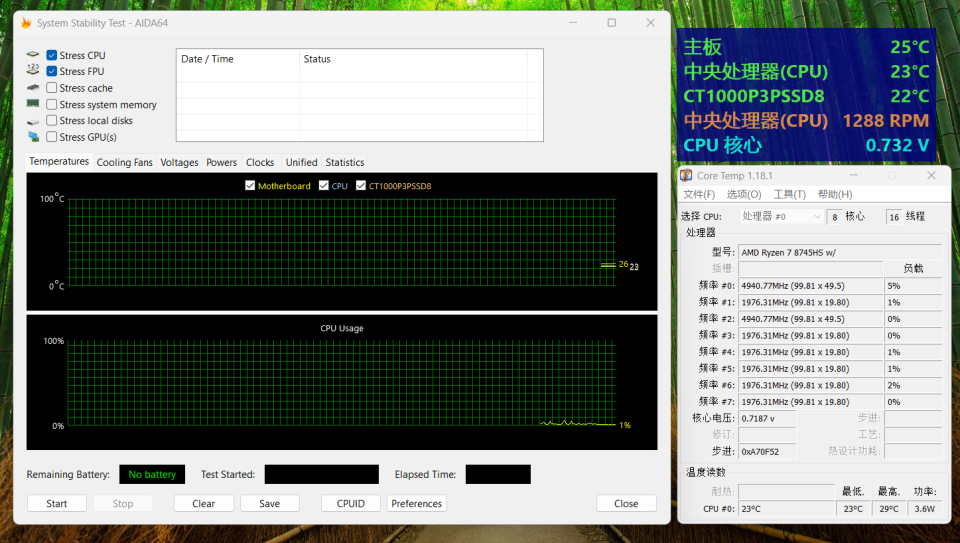
Task: Open the Voltages tab
Action: click(x=179, y=162)
